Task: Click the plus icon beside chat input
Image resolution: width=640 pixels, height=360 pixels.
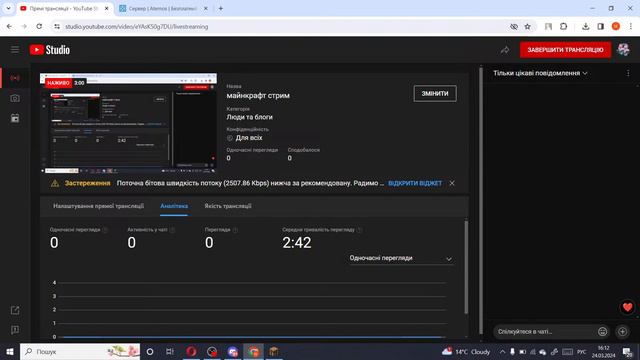Action: point(622,331)
